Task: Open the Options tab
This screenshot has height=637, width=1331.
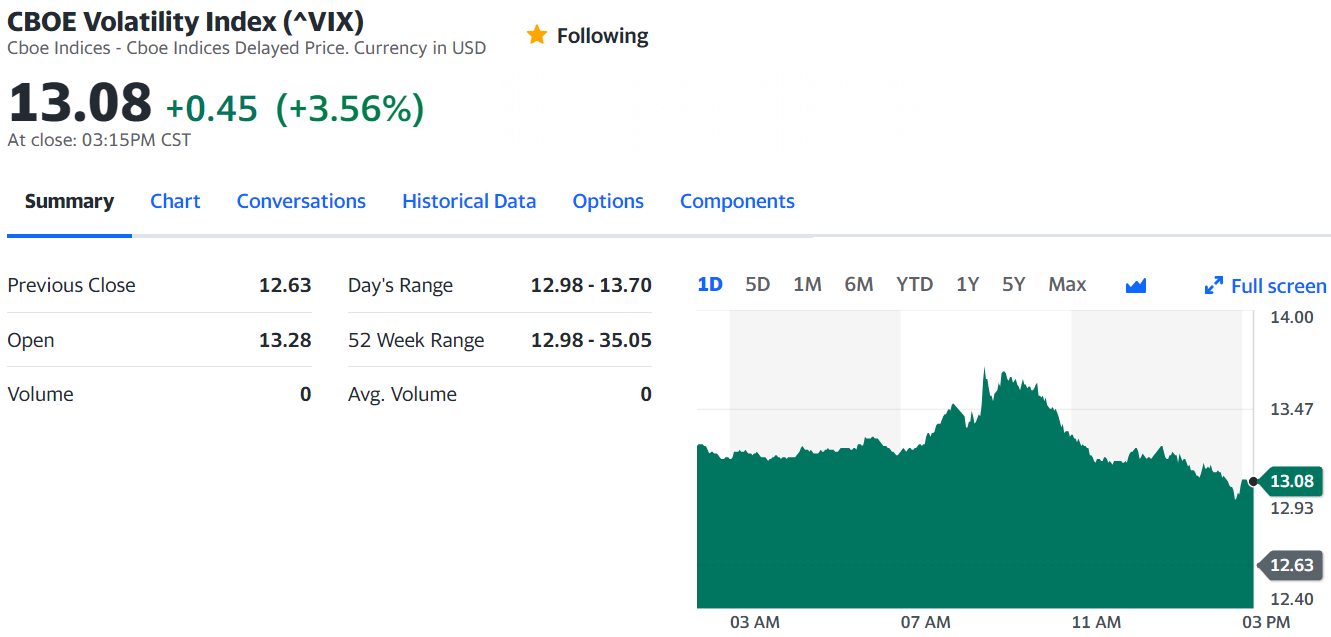Action: coord(608,201)
